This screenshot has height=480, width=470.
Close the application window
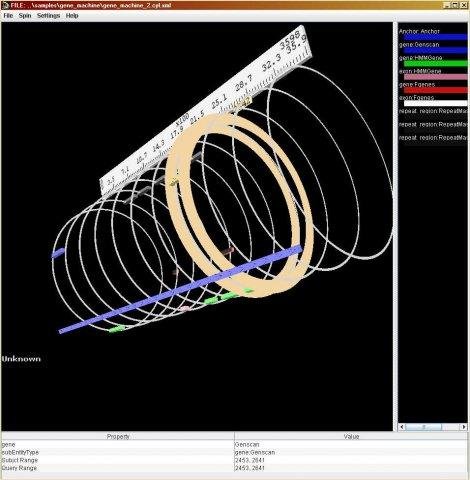pyautogui.click(x=464, y=5)
